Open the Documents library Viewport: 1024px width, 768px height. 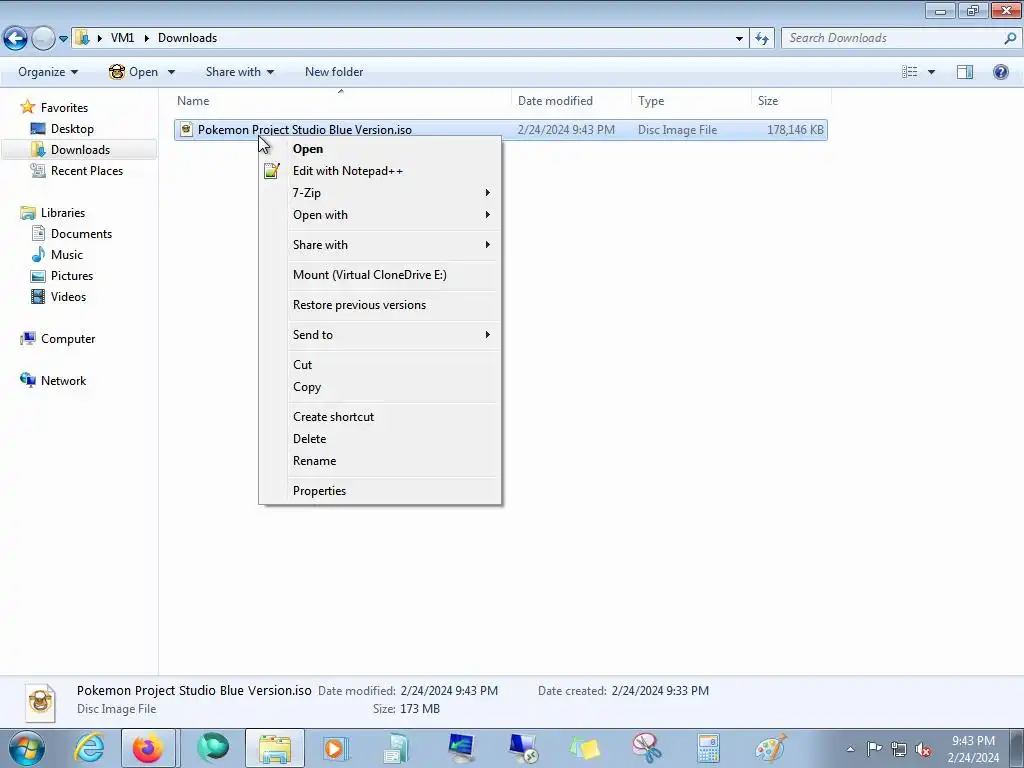coord(81,234)
